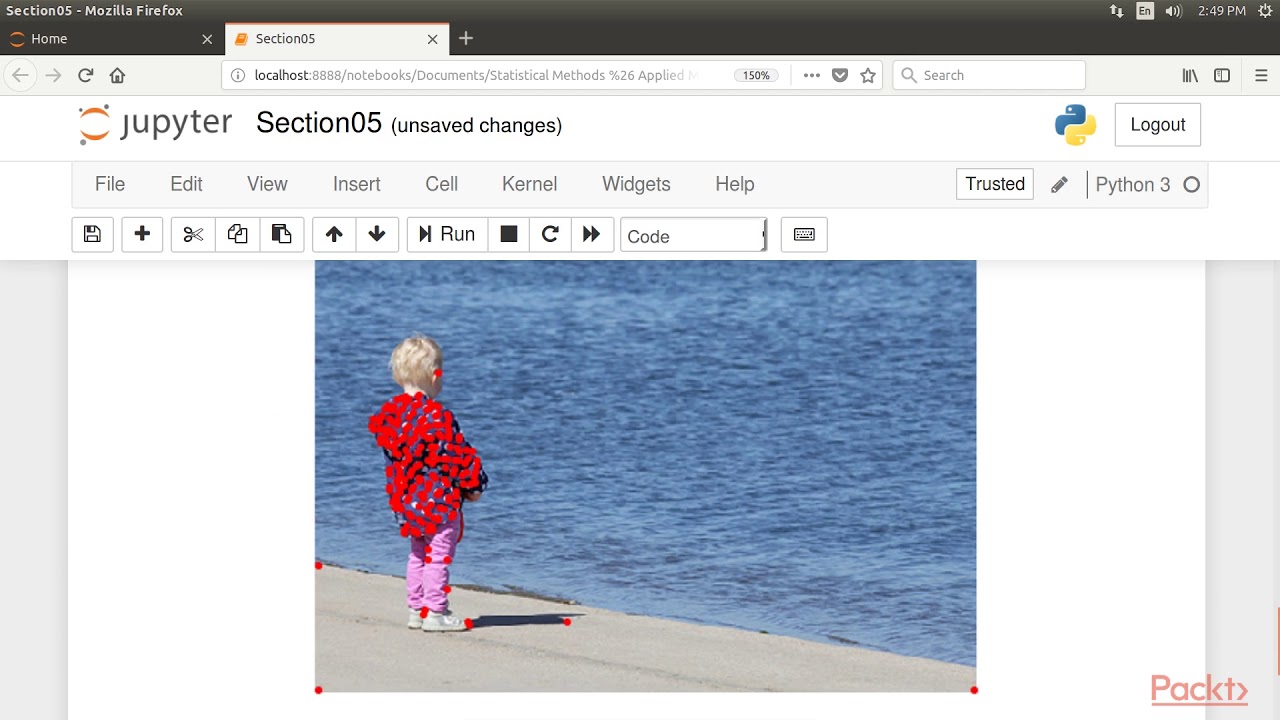Move selected cell up arrow
The height and width of the screenshot is (720, 1280).
[x=334, y=234]
